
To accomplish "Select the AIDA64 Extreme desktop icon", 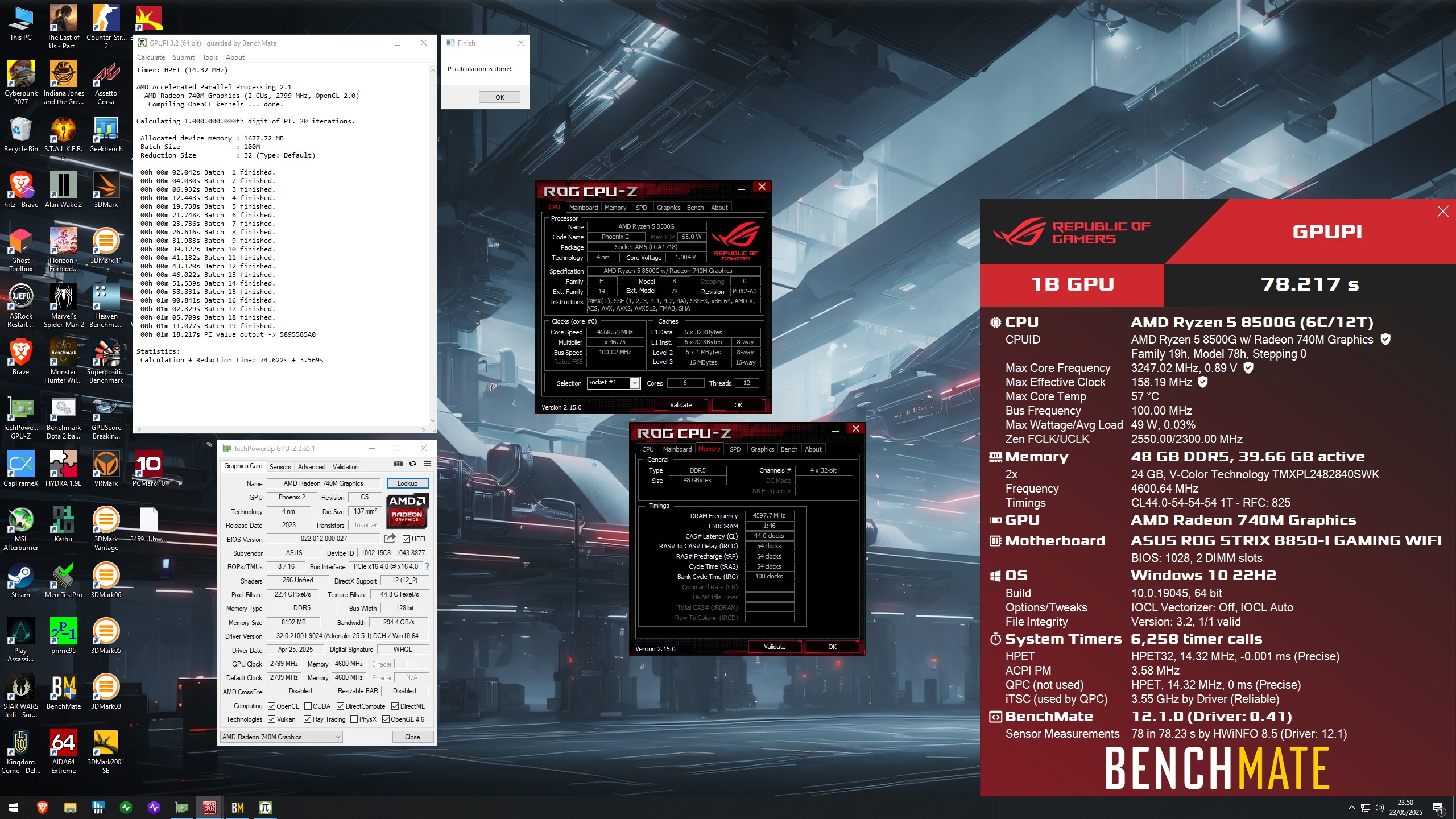I will (x=63, y=752).
